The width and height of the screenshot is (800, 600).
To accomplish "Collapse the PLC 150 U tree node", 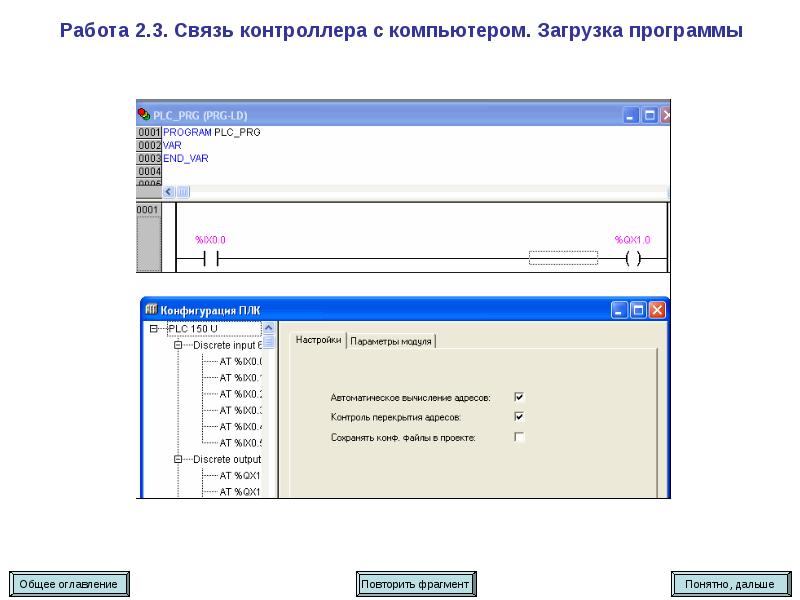I will point(153,328).
